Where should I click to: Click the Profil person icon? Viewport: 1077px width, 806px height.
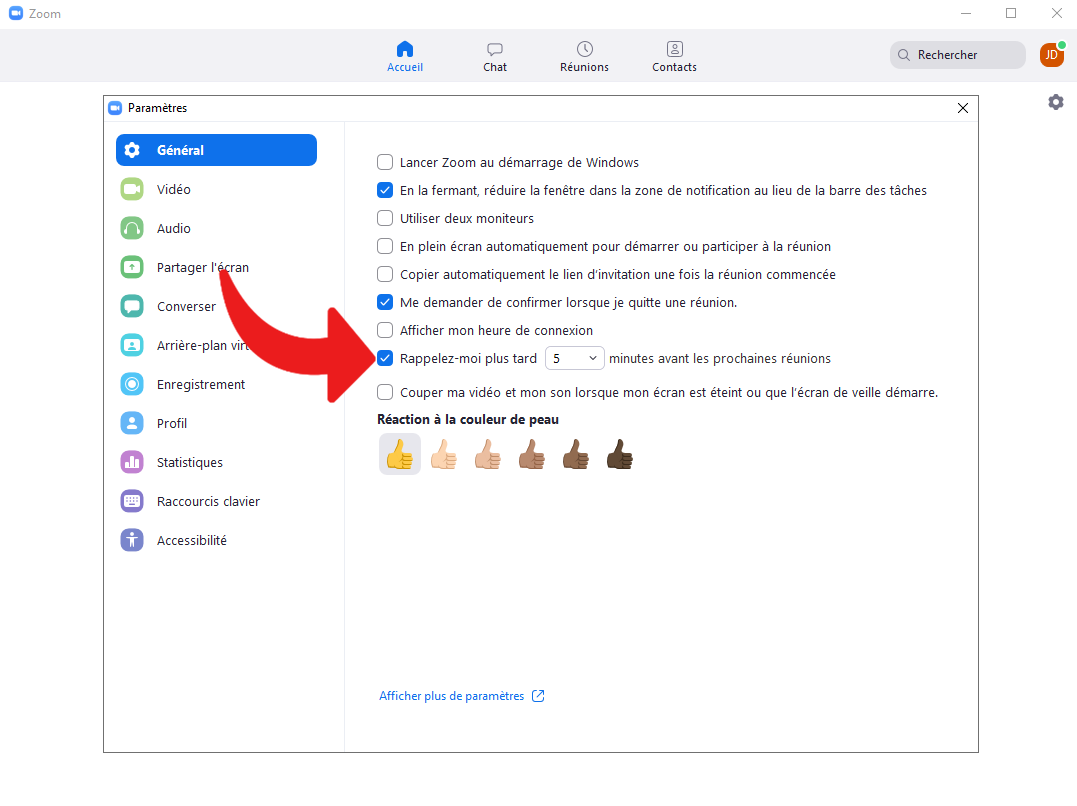(x=132, y=423)
